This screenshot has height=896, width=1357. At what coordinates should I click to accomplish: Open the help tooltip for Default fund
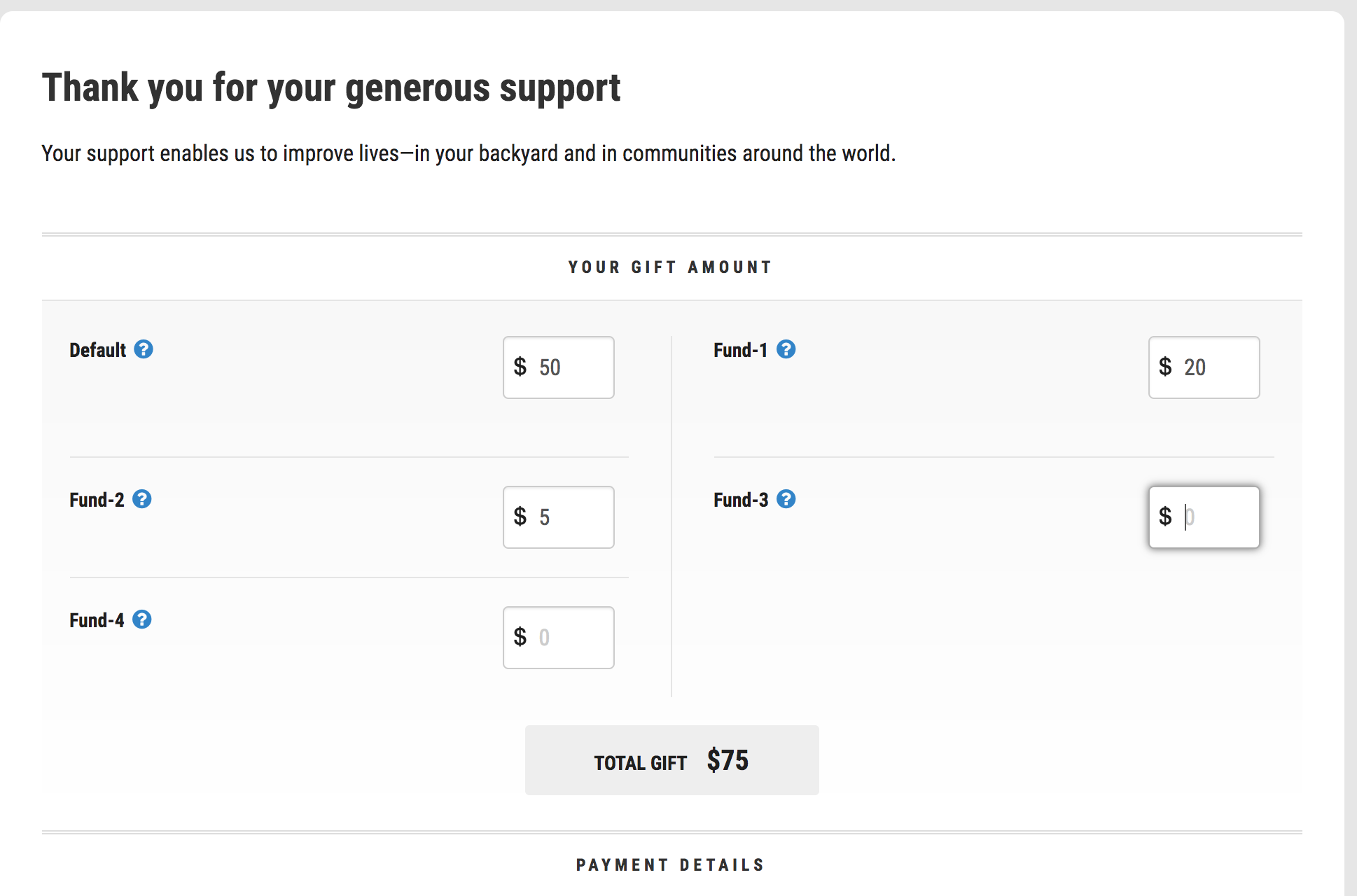coord(144,349)
